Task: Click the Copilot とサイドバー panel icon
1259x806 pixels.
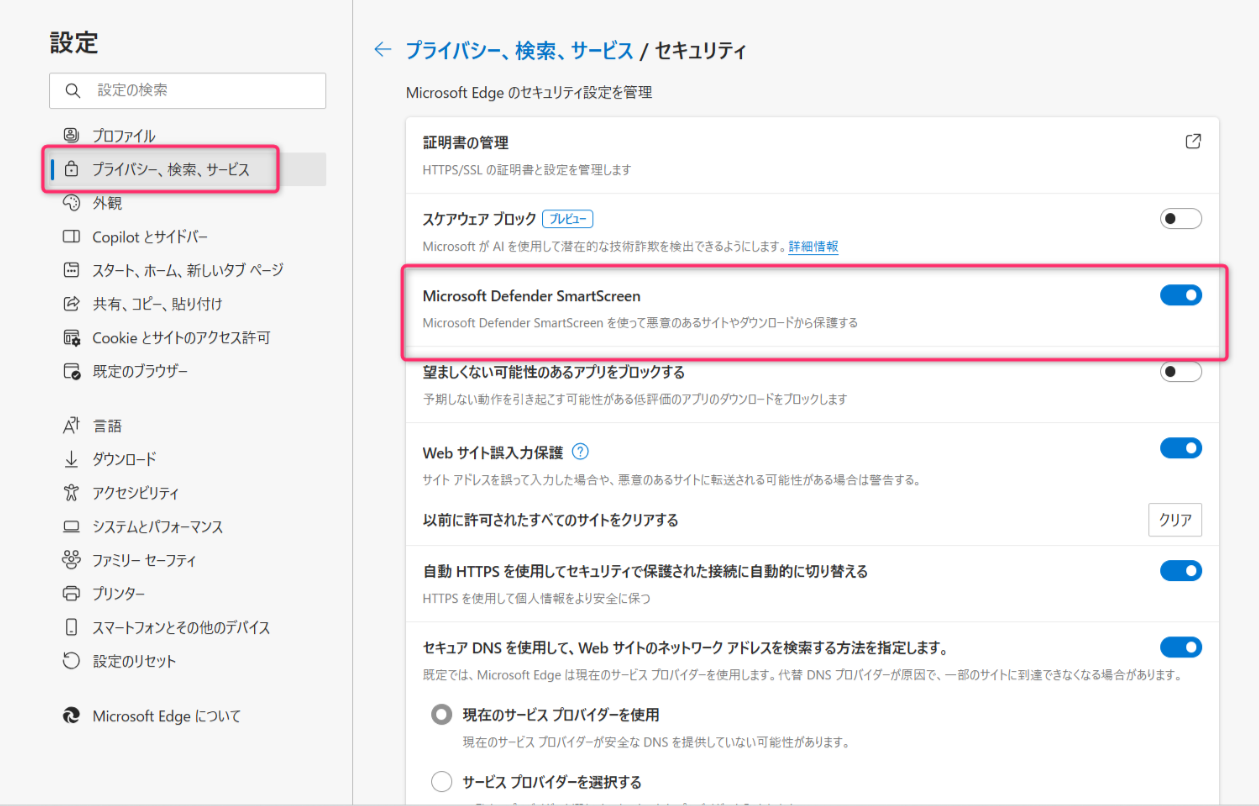Action: (71, 237)
